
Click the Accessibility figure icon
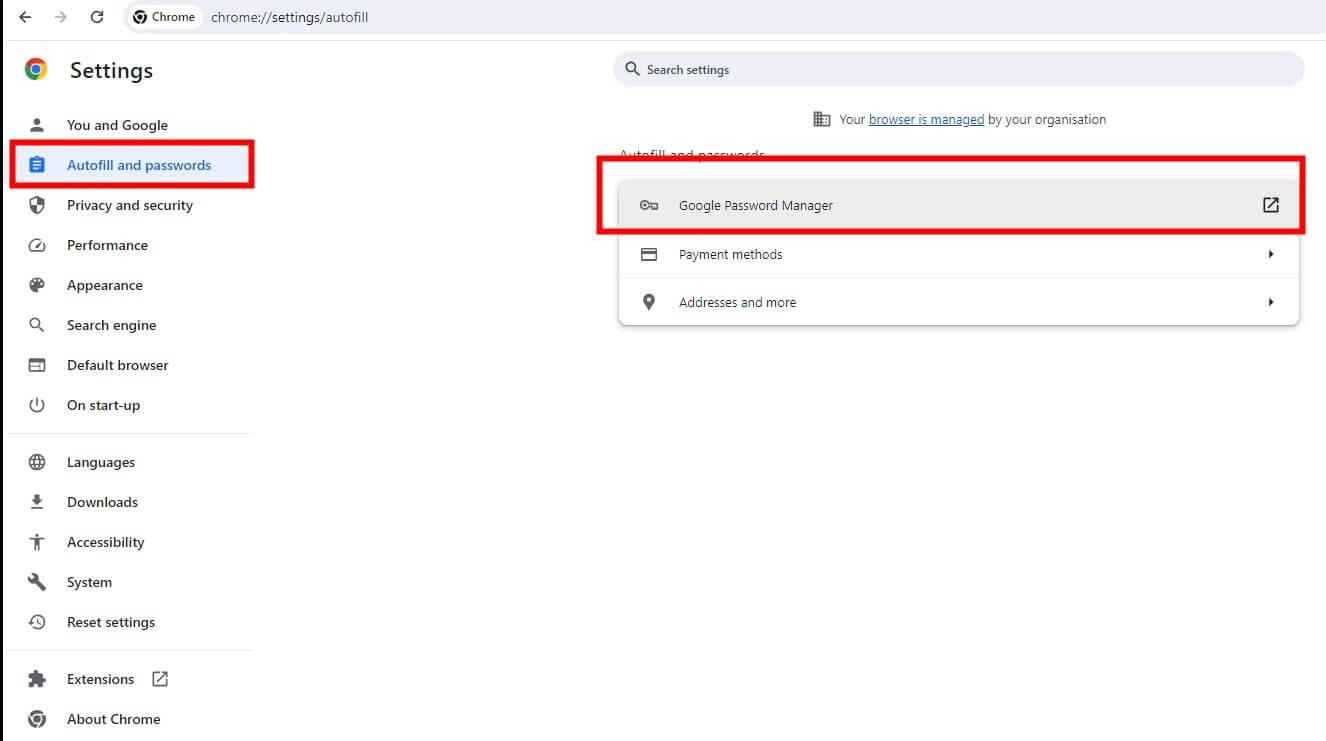click(37, 542)
